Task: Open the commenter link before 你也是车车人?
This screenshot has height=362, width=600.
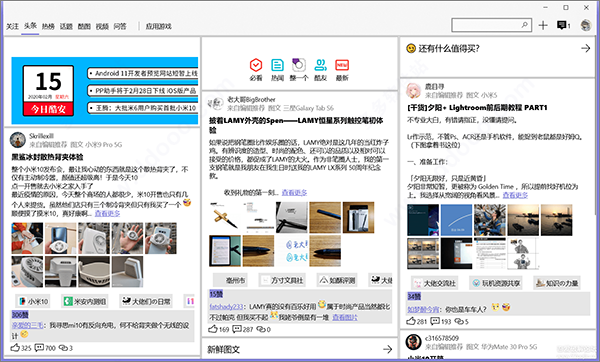Action: point(423,309)
